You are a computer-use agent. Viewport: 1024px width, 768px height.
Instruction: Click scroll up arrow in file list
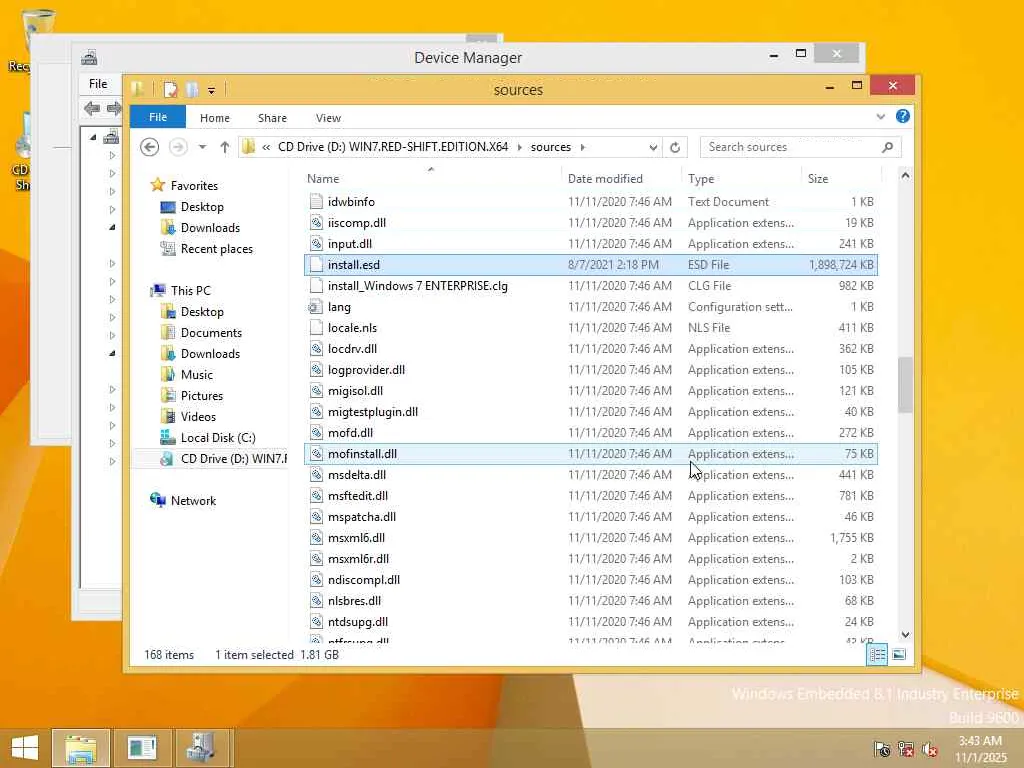click(905, 175)
